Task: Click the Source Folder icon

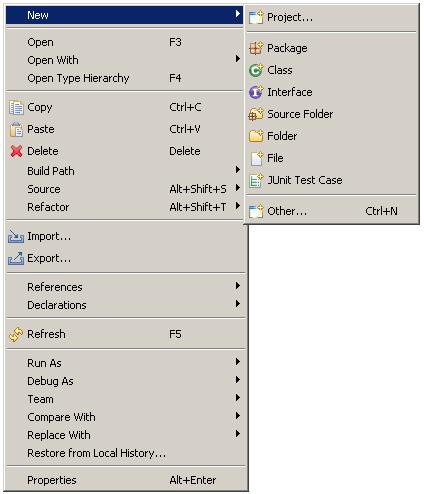Action: (256, 114)
